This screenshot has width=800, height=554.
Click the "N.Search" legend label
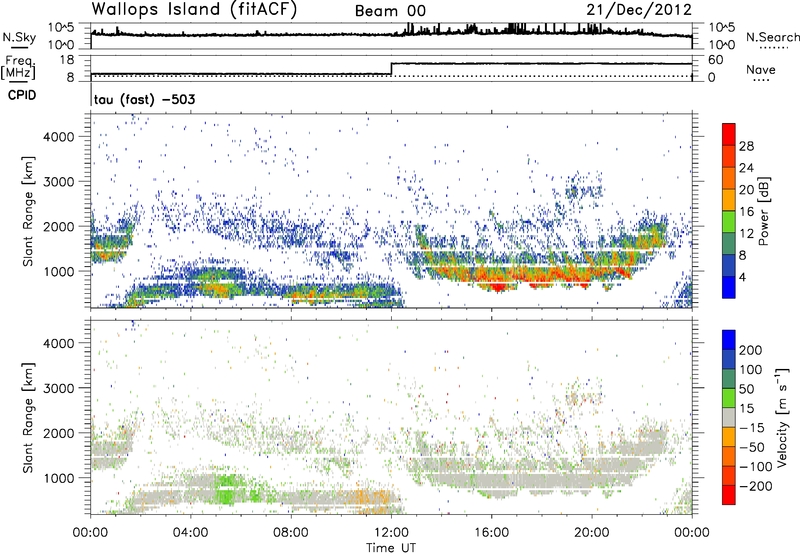click(x=772, y=37)
